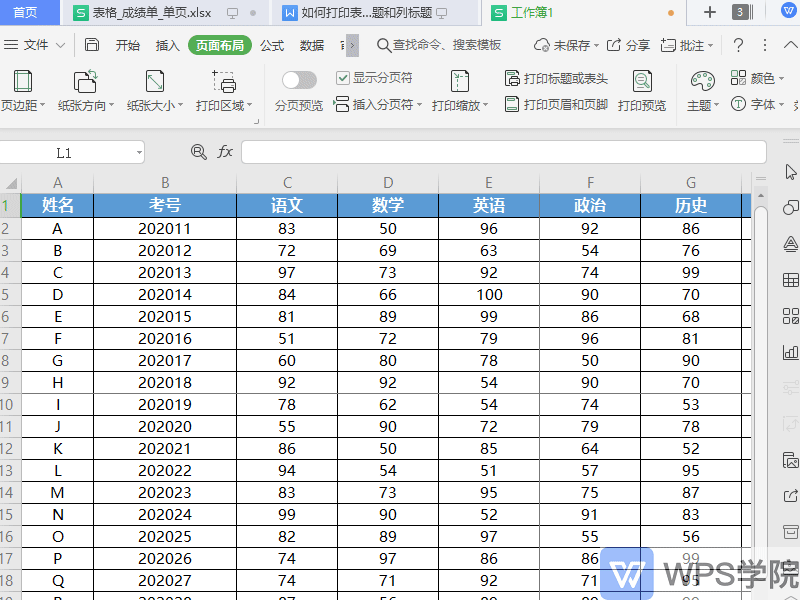The height and width of the screenshot is (600, 800).
Task: Click the 批注 comment icon
Action: click(x=668, y=45)
